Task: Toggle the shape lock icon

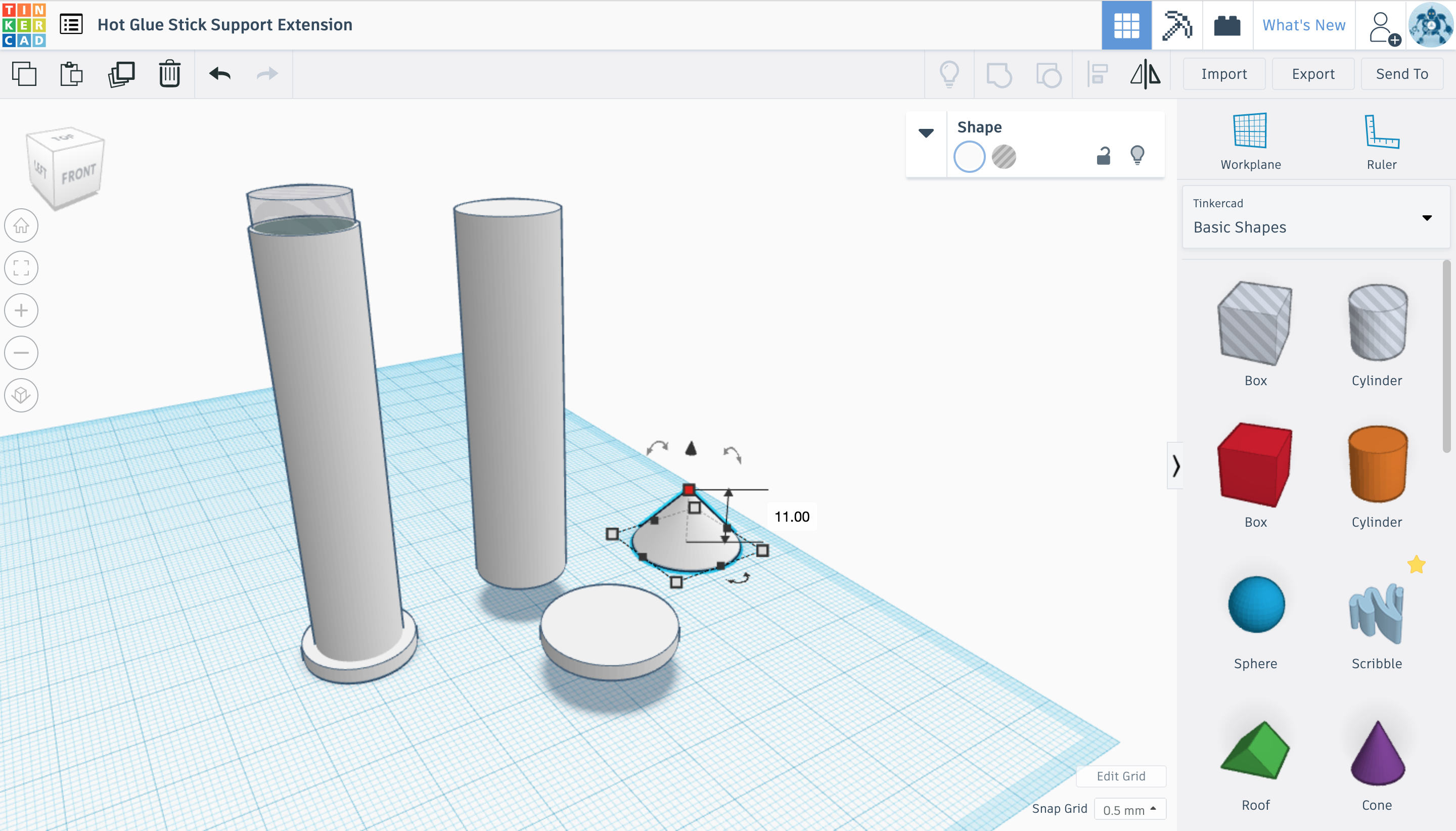Action: click(1103, 156)
